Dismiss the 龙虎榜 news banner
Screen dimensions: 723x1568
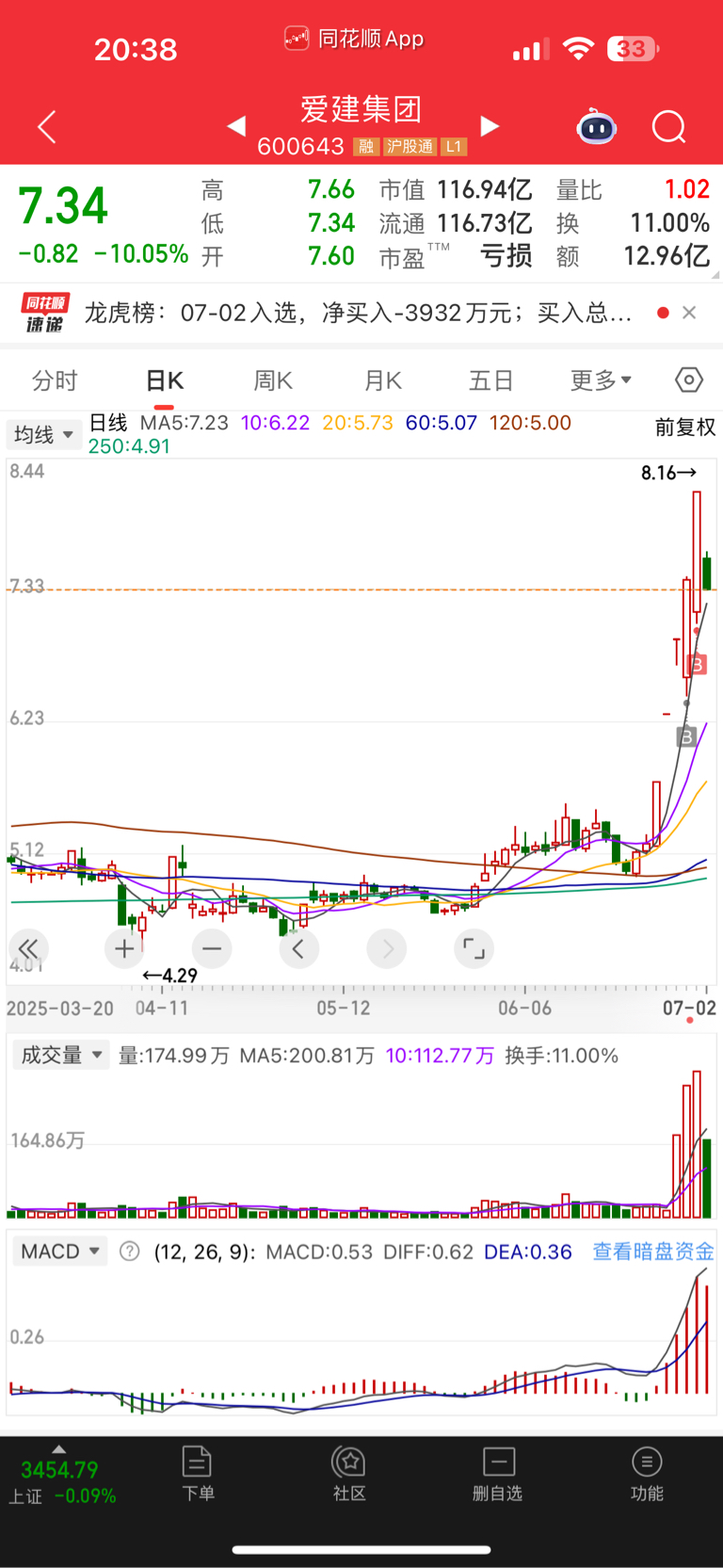[x=689, y=313]
